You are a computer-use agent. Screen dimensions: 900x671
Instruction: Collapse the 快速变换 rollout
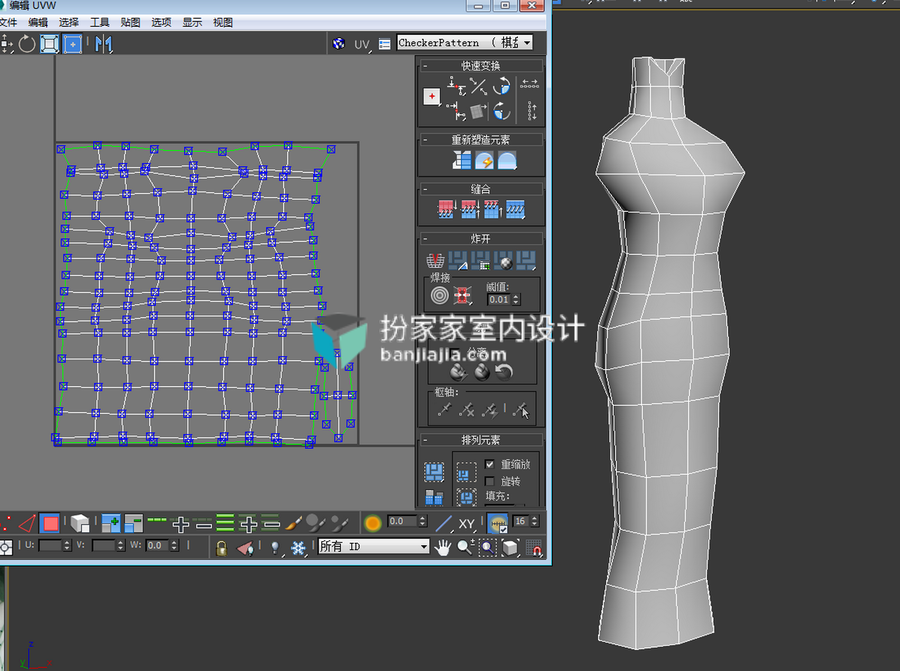click(x=426, y=67)
